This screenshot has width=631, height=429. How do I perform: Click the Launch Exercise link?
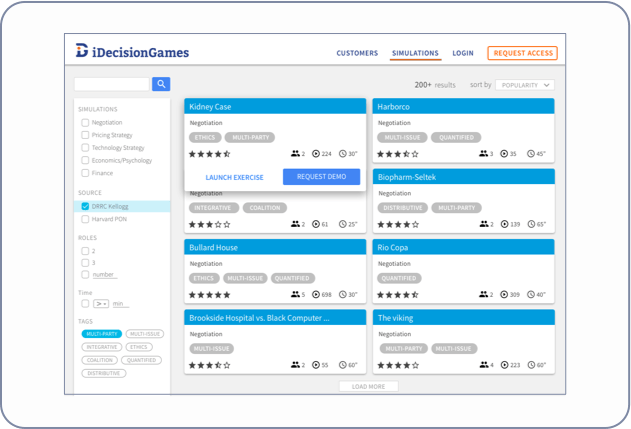pos(234,177)
